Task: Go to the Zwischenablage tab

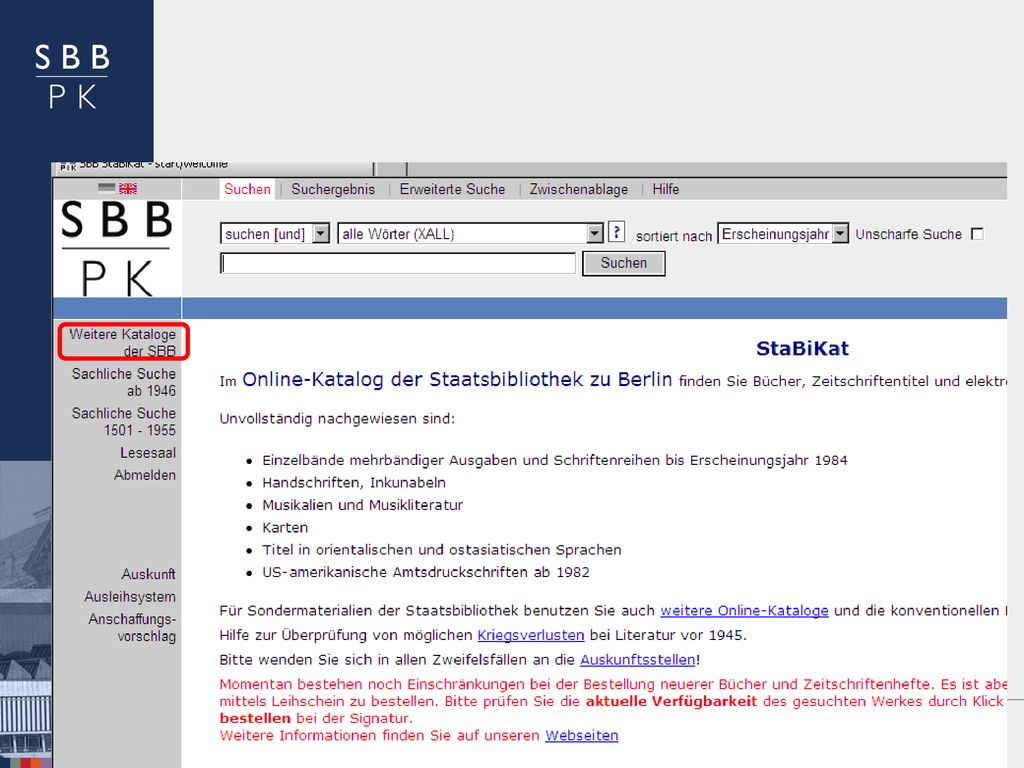Action: point(579,189)
